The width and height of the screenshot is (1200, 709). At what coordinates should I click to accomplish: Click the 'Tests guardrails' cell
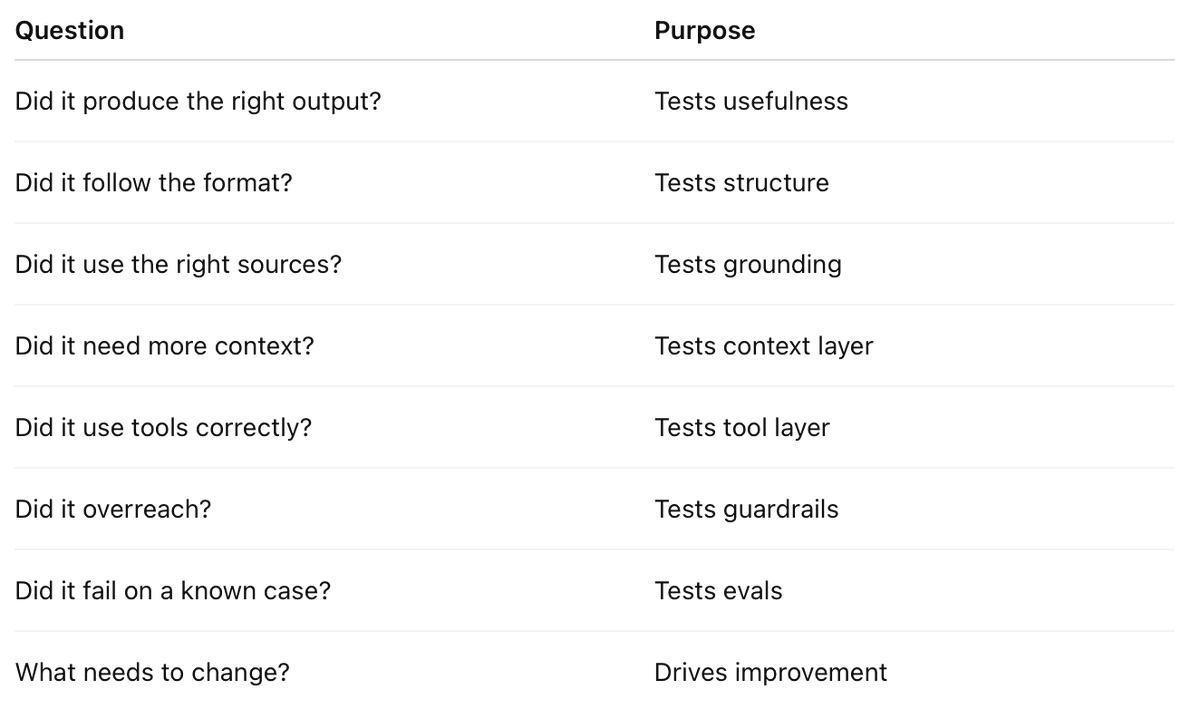747,510
